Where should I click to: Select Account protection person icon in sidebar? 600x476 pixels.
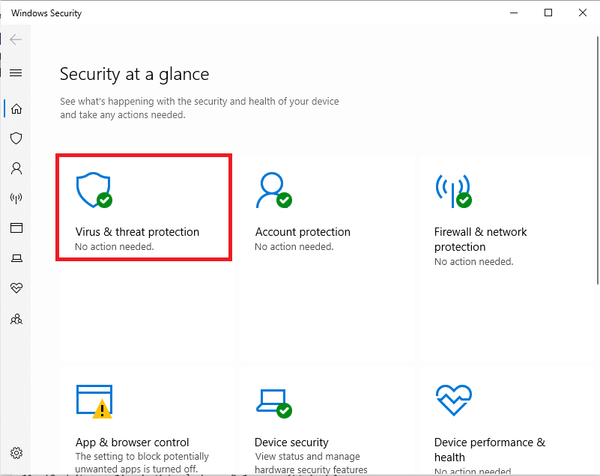[x=16, y=168]
